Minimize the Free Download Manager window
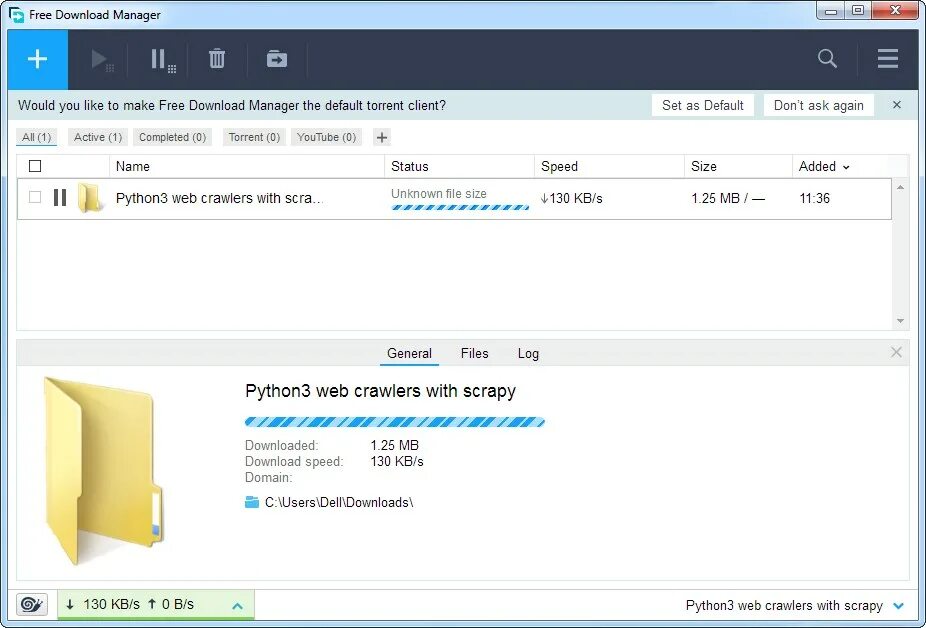The width and height of the screenshot is (926, 628). coord(831,11)
